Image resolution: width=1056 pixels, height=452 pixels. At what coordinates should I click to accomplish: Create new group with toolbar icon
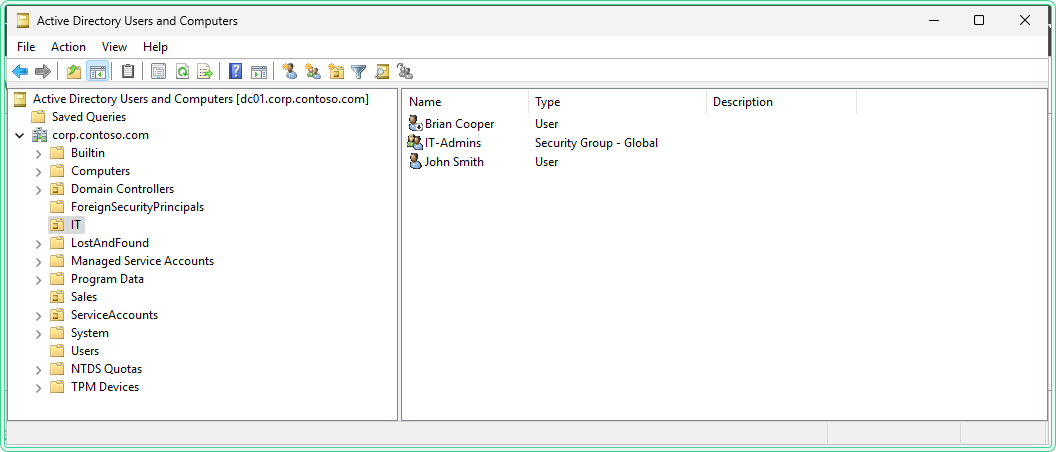click(312, 71)
